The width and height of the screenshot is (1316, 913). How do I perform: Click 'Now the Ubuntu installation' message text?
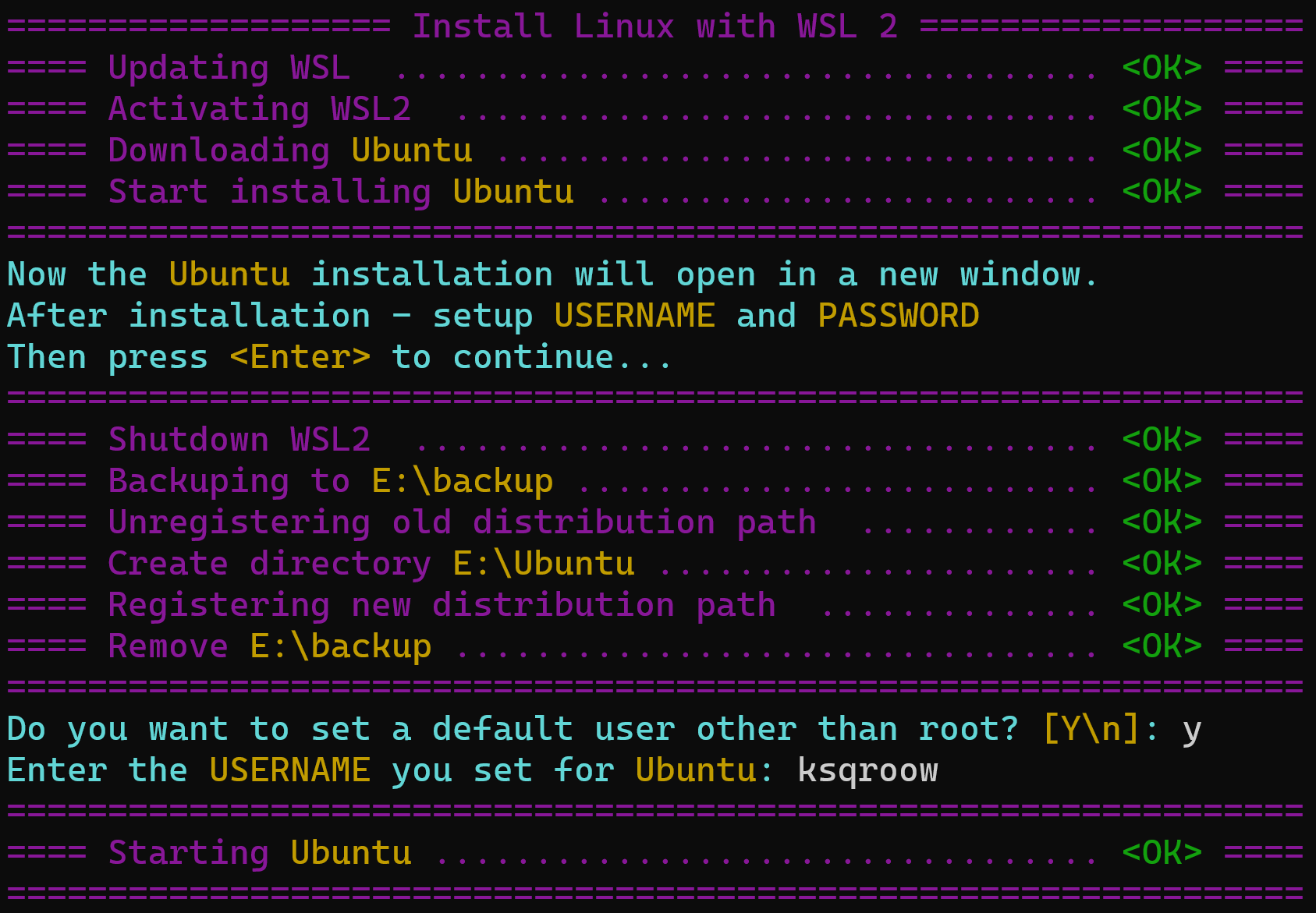279,274
